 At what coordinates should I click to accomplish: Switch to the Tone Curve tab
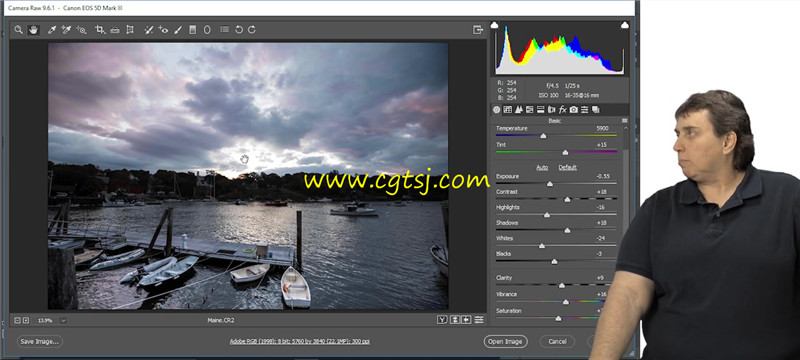tap(508, 110)
